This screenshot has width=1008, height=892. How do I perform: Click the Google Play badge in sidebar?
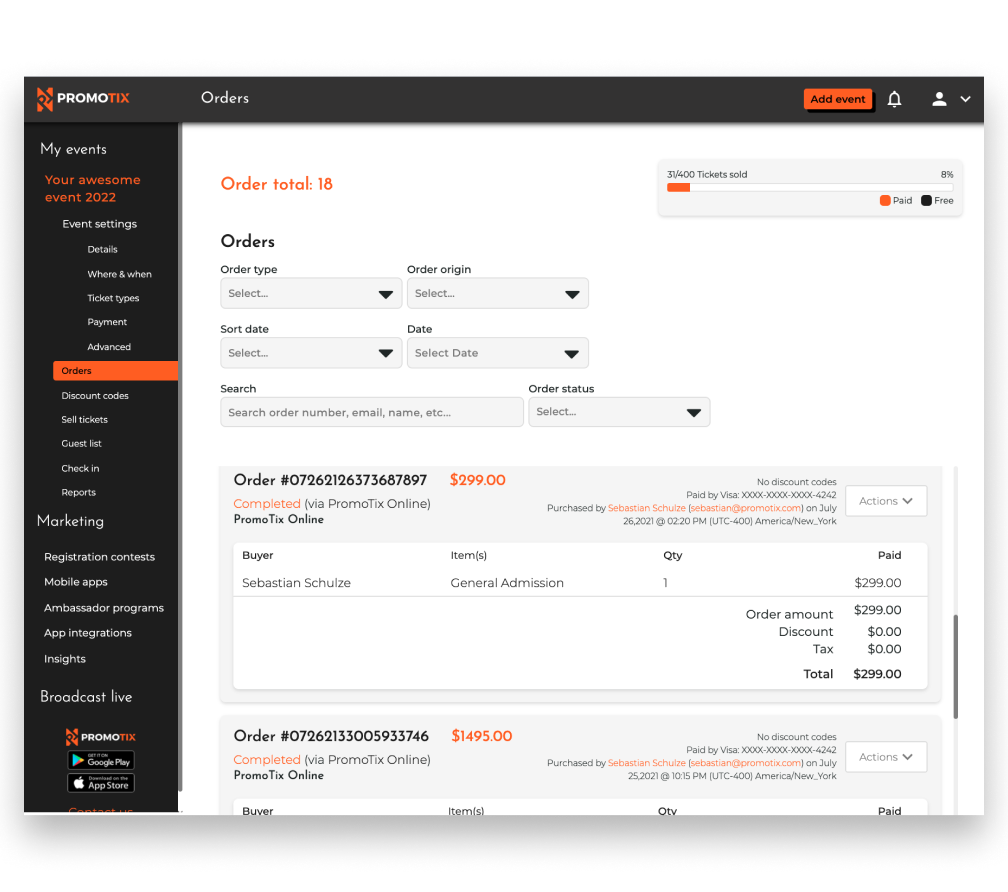pyautogui.click(x=100, y=760)
